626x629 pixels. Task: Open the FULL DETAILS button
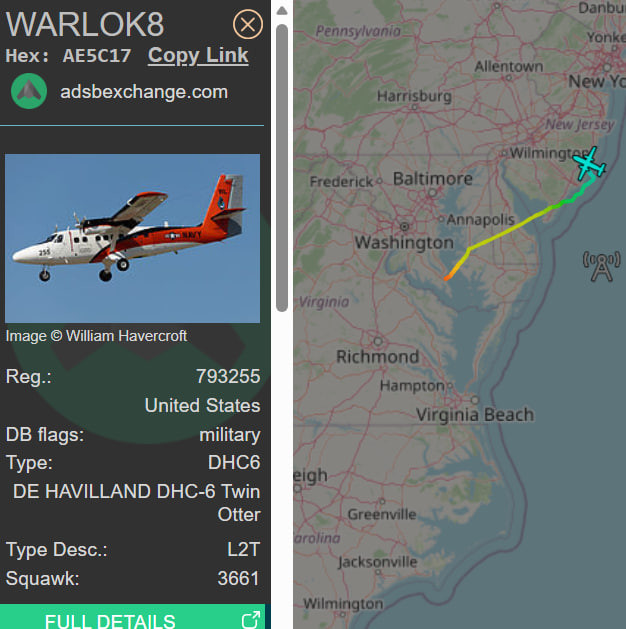(x=132, y=617)
